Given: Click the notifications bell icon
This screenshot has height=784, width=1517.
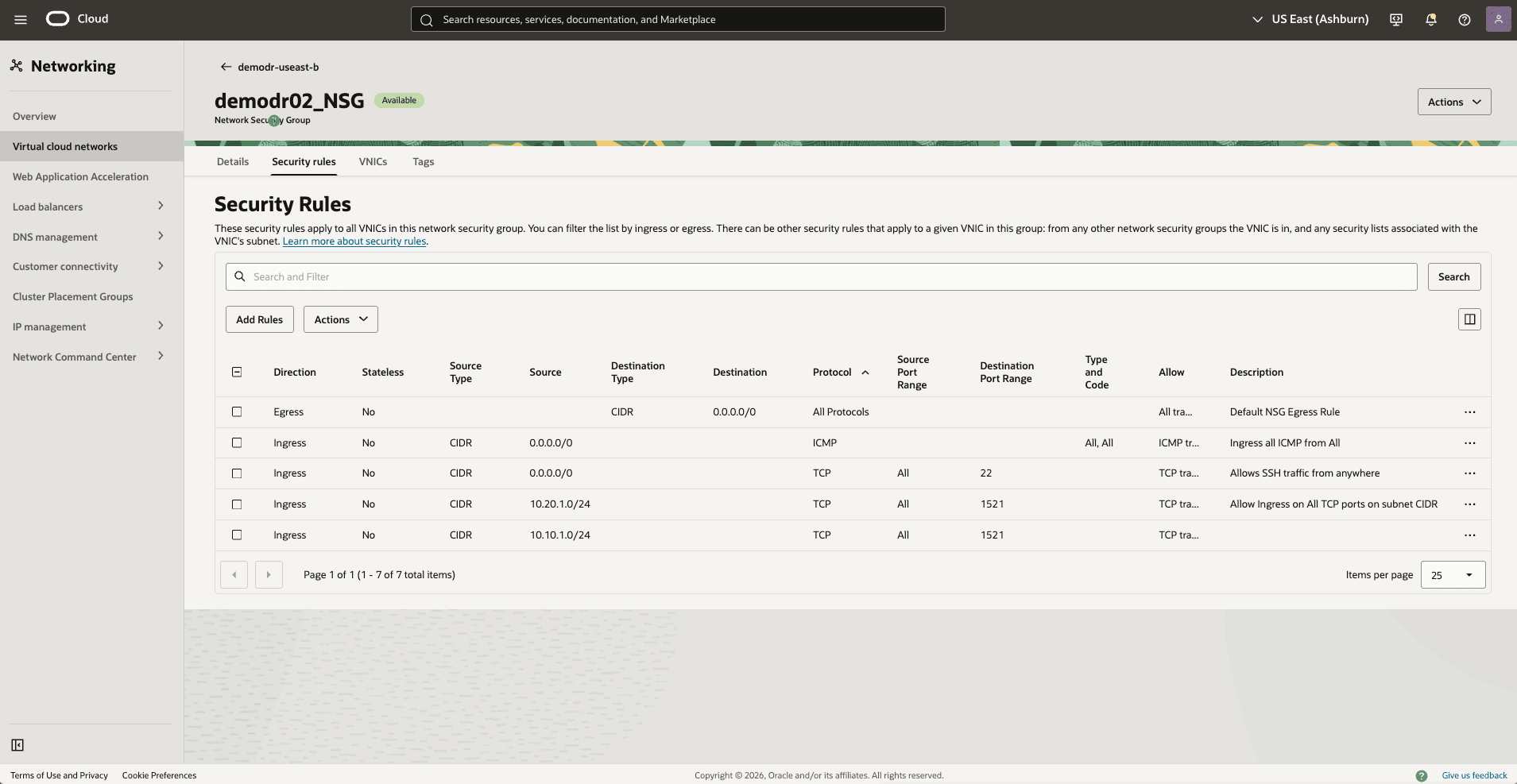Looking at the screenshot, I should pos(1430,19).
